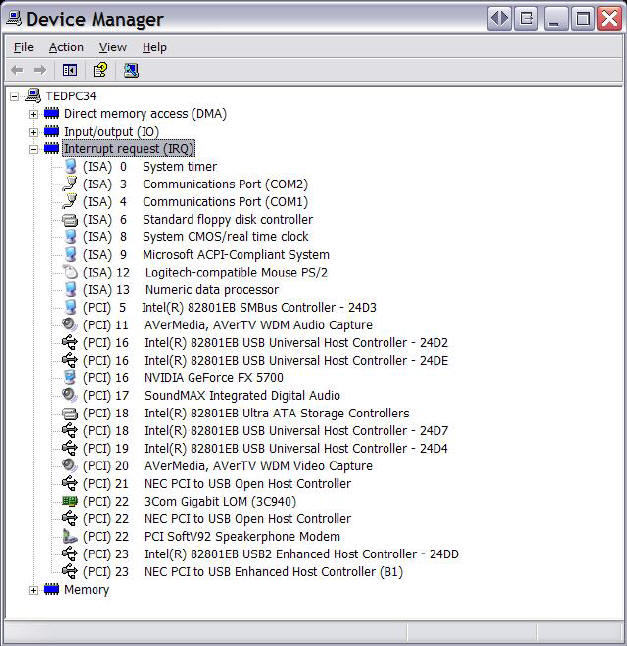Select the Input/output (IO) label

pyautogui.click(x=111, y=132)
